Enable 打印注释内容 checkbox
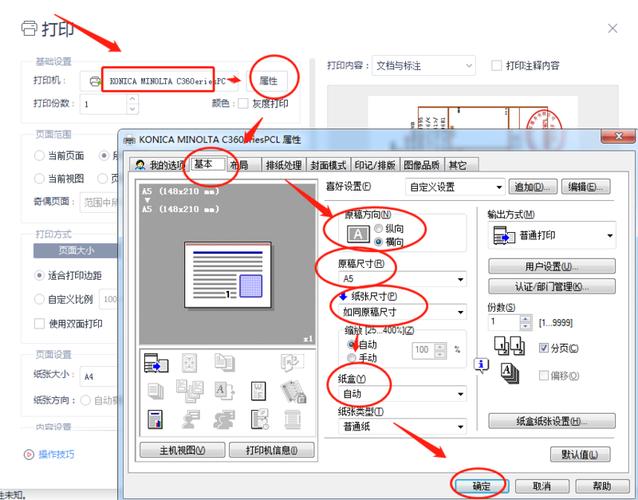 coord(496,66)
